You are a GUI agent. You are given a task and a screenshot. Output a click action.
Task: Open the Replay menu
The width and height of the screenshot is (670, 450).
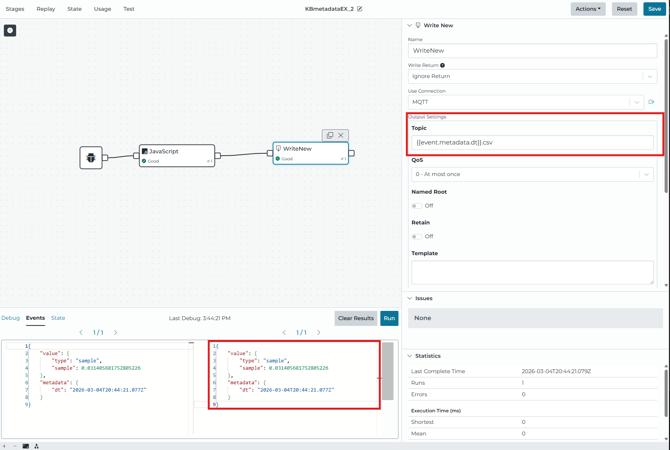(46, 9)
